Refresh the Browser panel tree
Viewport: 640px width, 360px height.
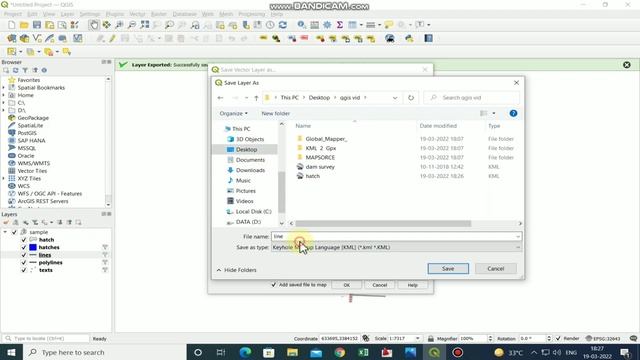16,70
